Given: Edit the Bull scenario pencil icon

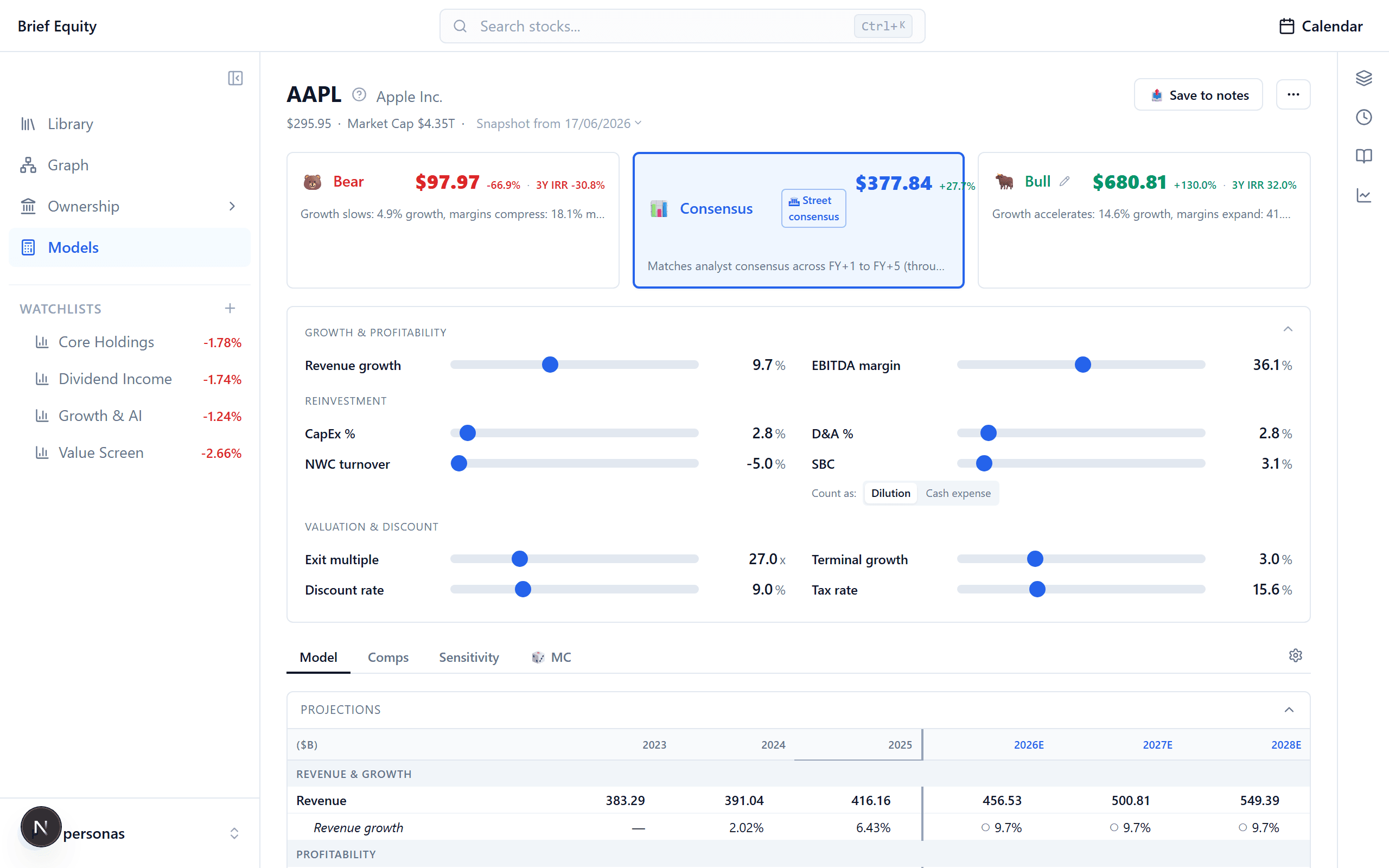Looking at the screenshot, I should 1065,181.
